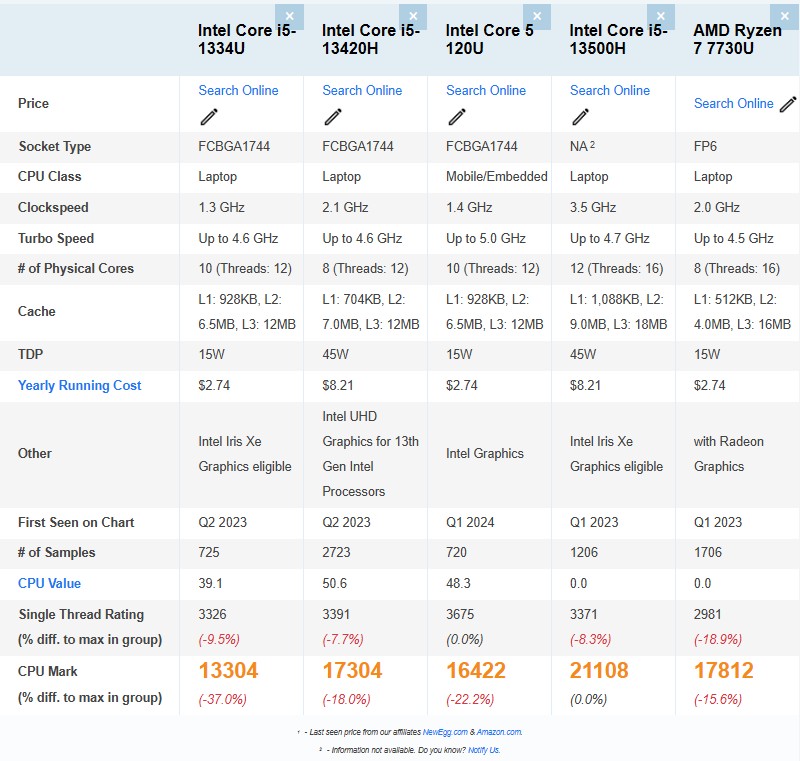The width and height of the screenshot is (800, 761).
Task: Search Online price for Core 5 120U
Action: [x=486, y=90]
